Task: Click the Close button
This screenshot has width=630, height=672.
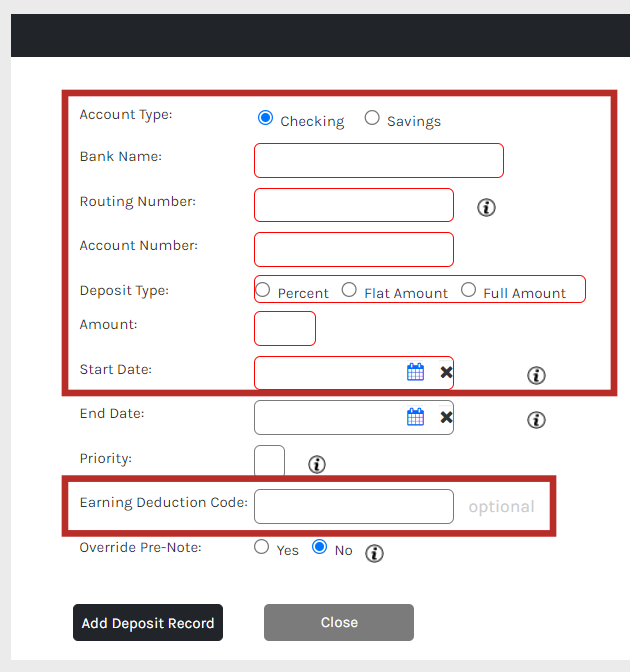Action: (339, 623)
